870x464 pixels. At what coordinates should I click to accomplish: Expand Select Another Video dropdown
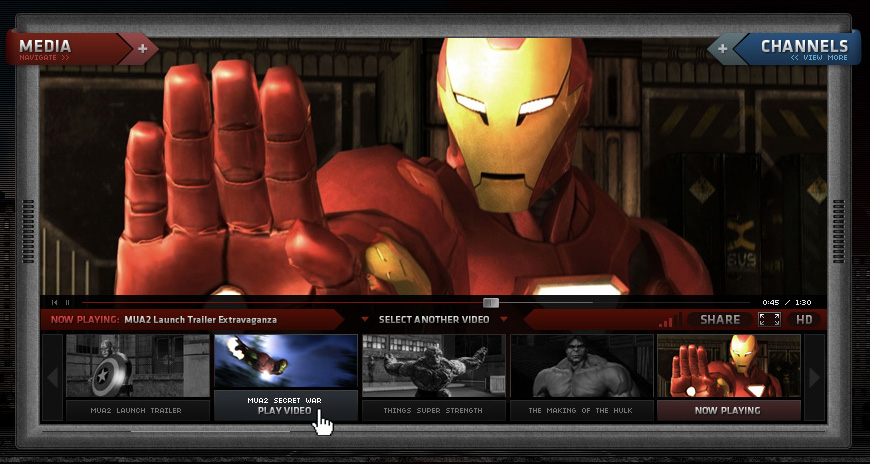click(x=434, y=320)
